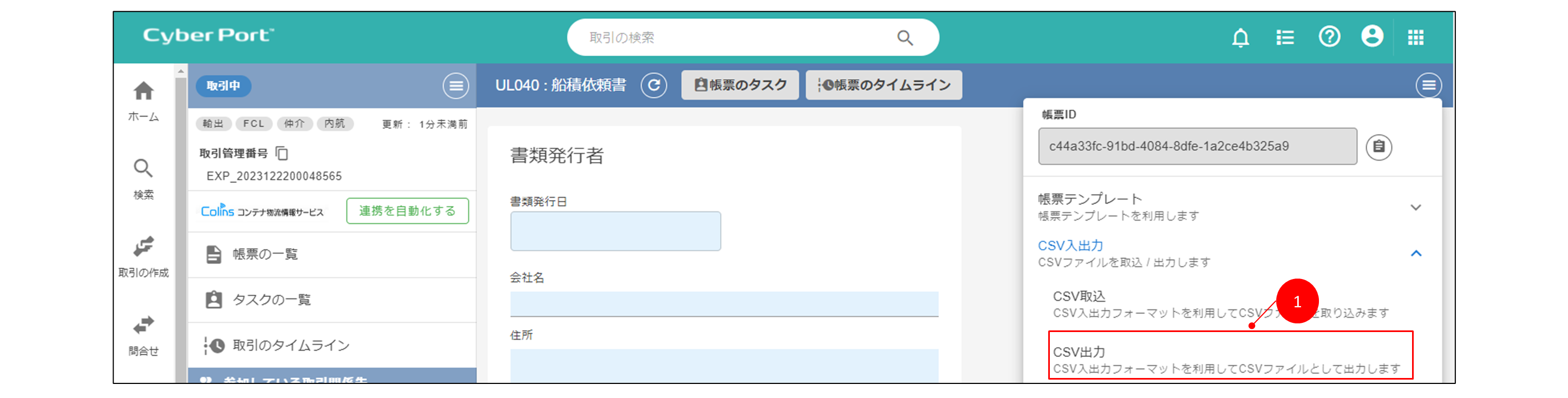Click the 帳票のタイムライン button
Viewport: 1568px width, 398px height.
883,85
